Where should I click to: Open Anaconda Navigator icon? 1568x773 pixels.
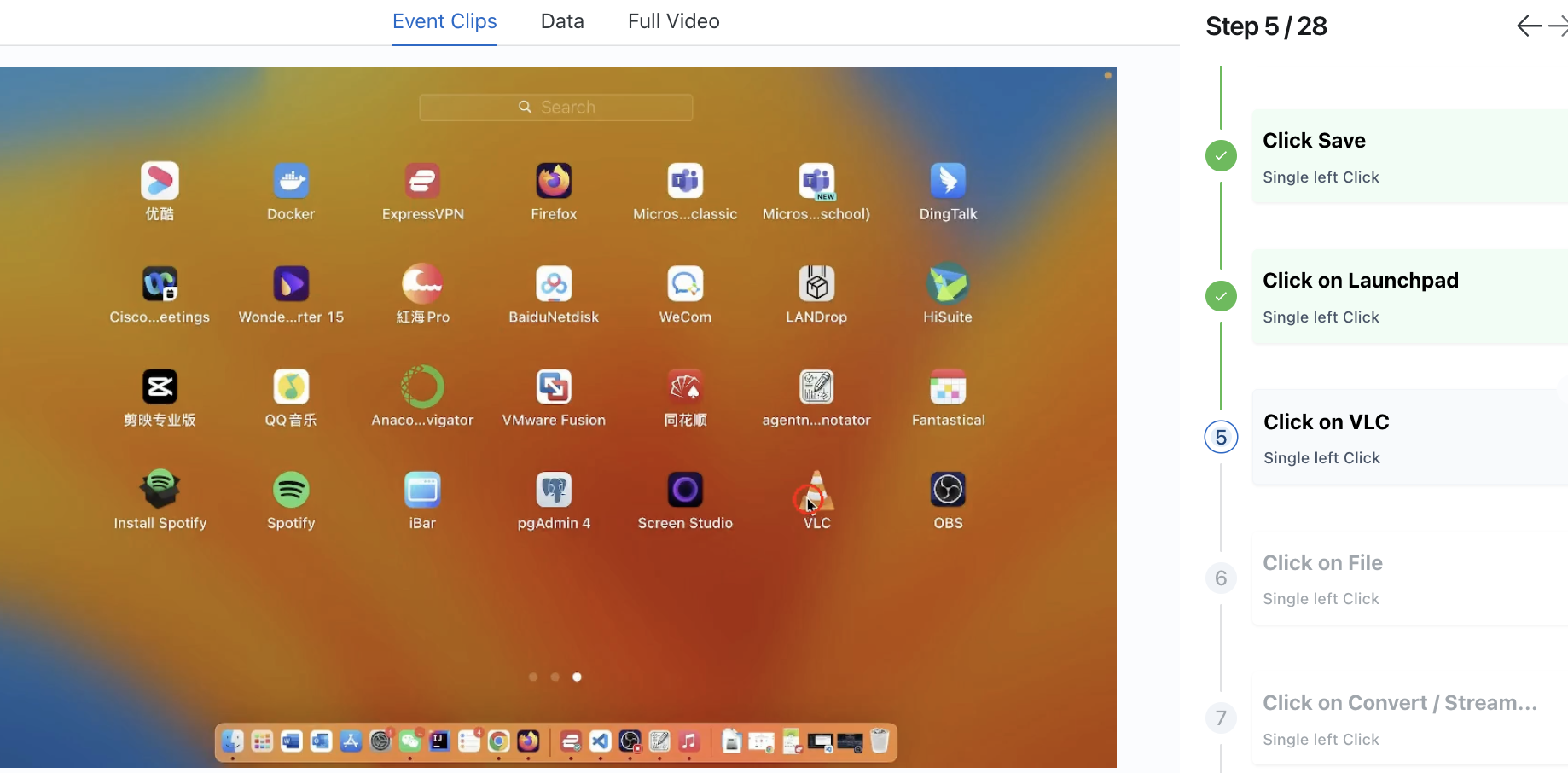(x=422, y=386)
